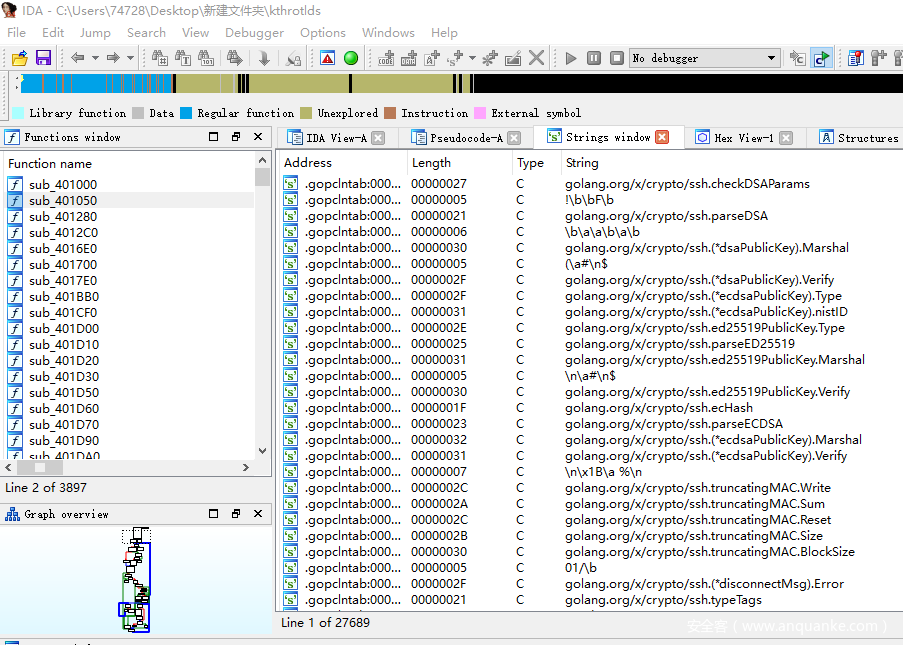Image resolution: width=903 pixels, height=645 pixels.
Task: Open the Jump forward history dropdown arrow
Action: pos(131,58)
